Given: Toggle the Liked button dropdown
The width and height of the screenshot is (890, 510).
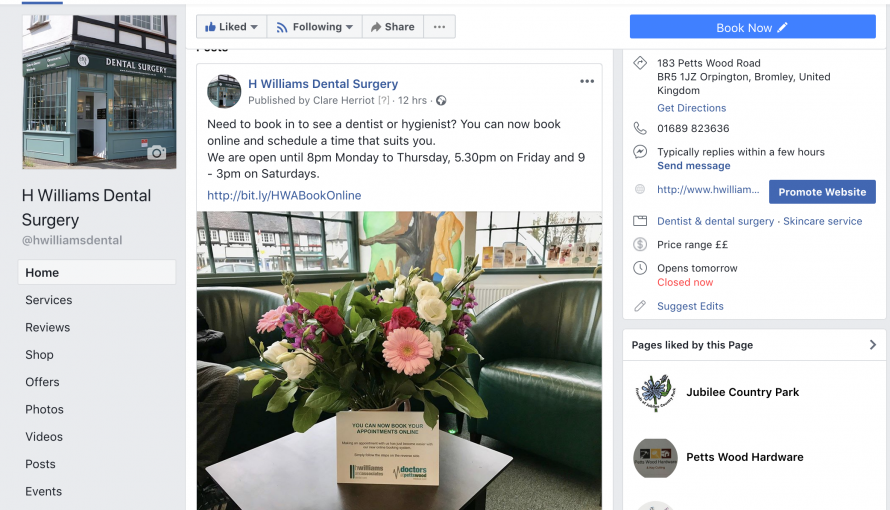Looking at the screenshot, I should 232,27.
